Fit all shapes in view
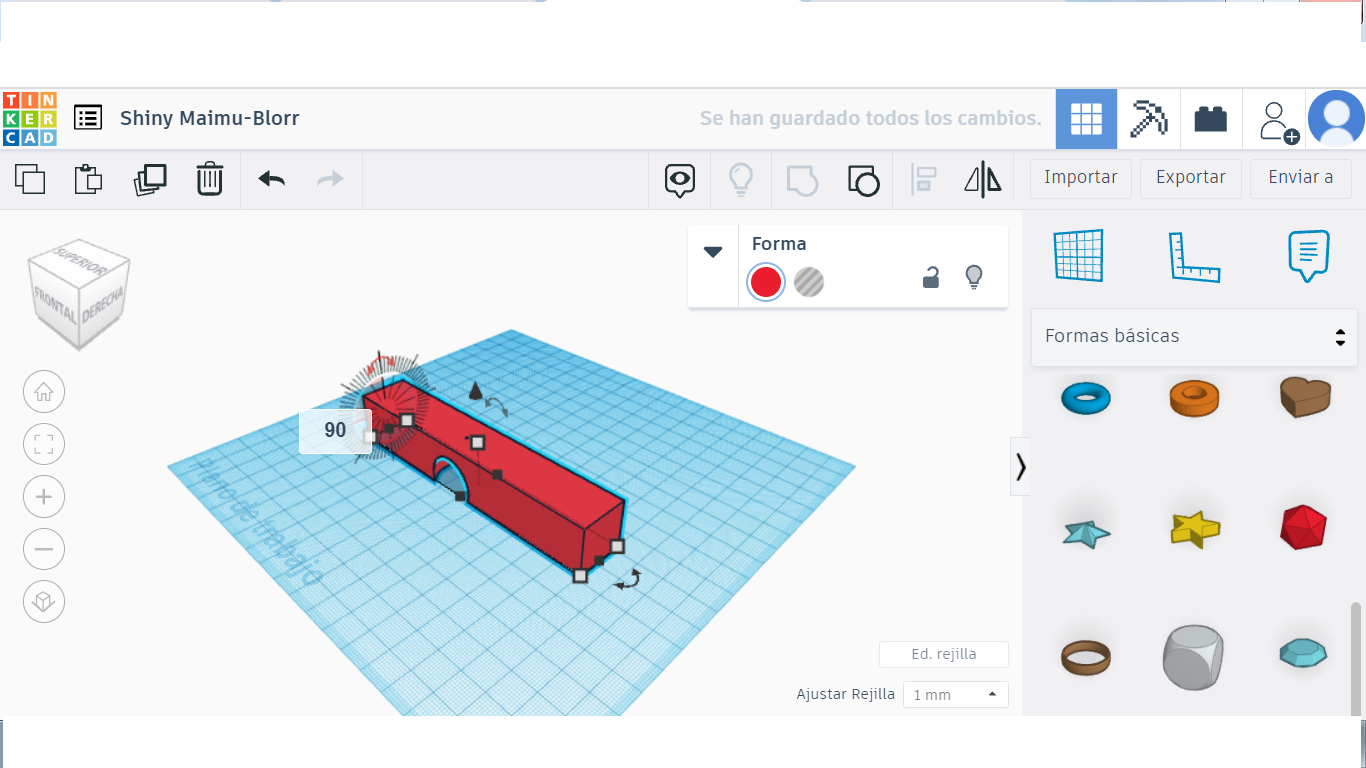The image size is (1366, 768). point(44,445)
